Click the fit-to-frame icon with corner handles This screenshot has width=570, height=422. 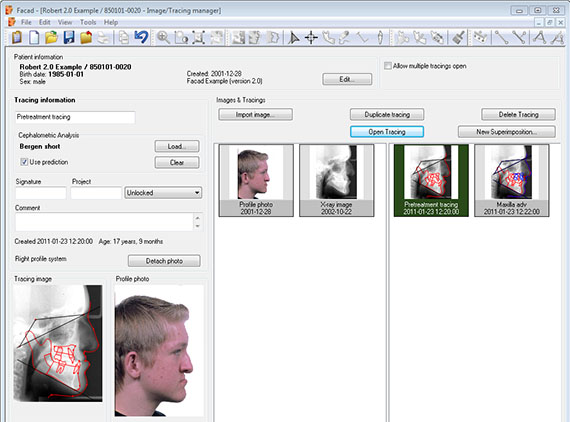199,37
